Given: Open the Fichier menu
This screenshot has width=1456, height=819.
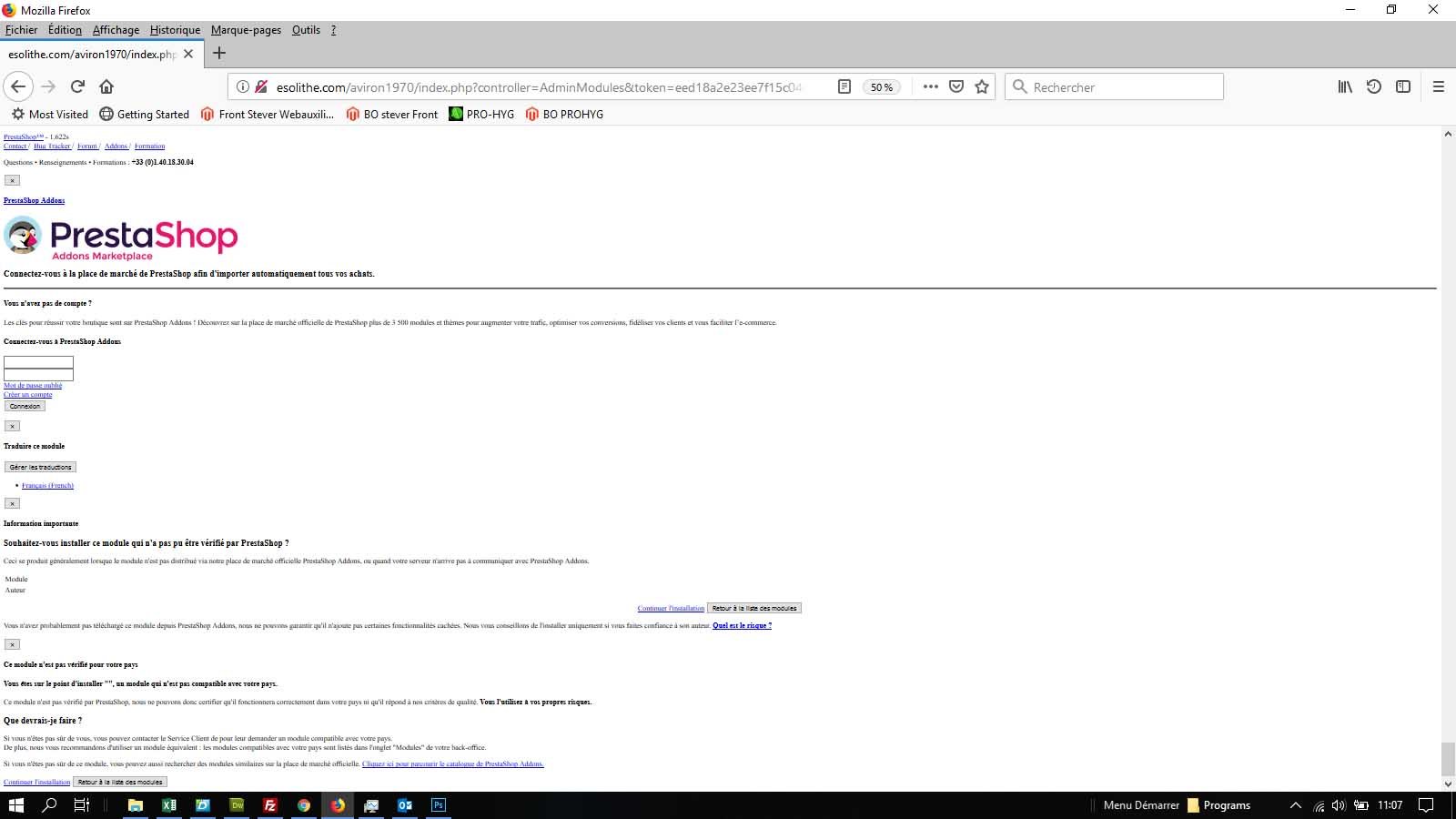Looking at the screenshot, I should (21, 30).
